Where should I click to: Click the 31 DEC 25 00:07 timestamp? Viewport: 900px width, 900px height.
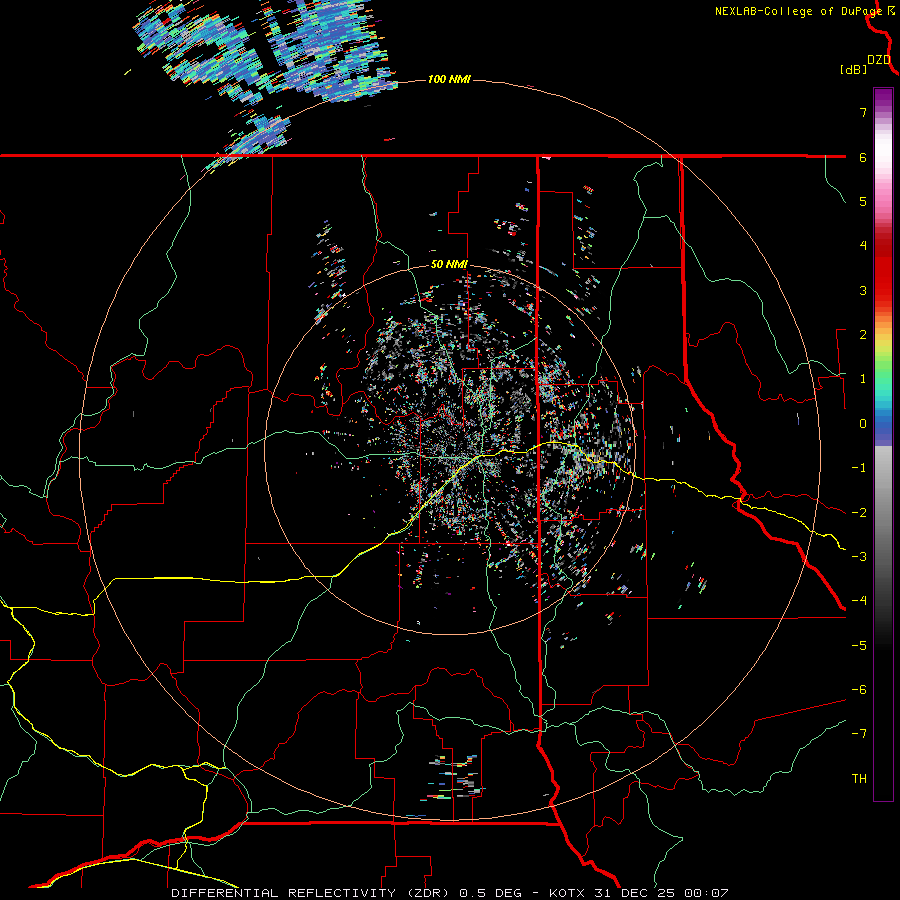[660, 893]
